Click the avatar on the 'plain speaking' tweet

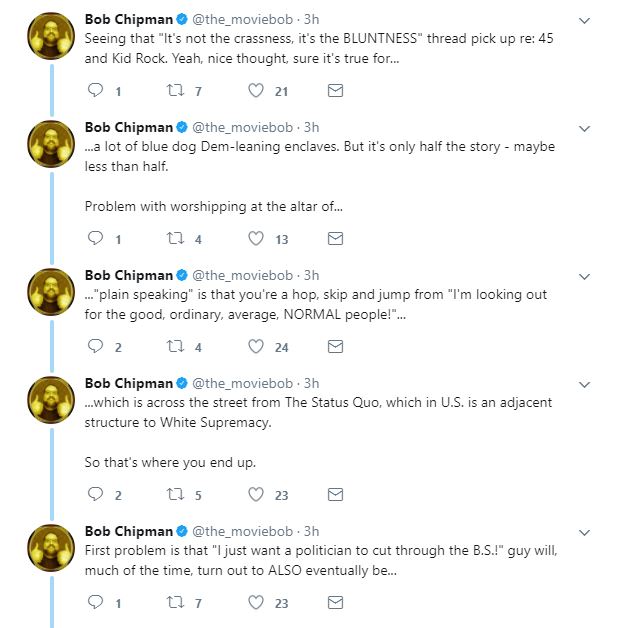(51, 292)
